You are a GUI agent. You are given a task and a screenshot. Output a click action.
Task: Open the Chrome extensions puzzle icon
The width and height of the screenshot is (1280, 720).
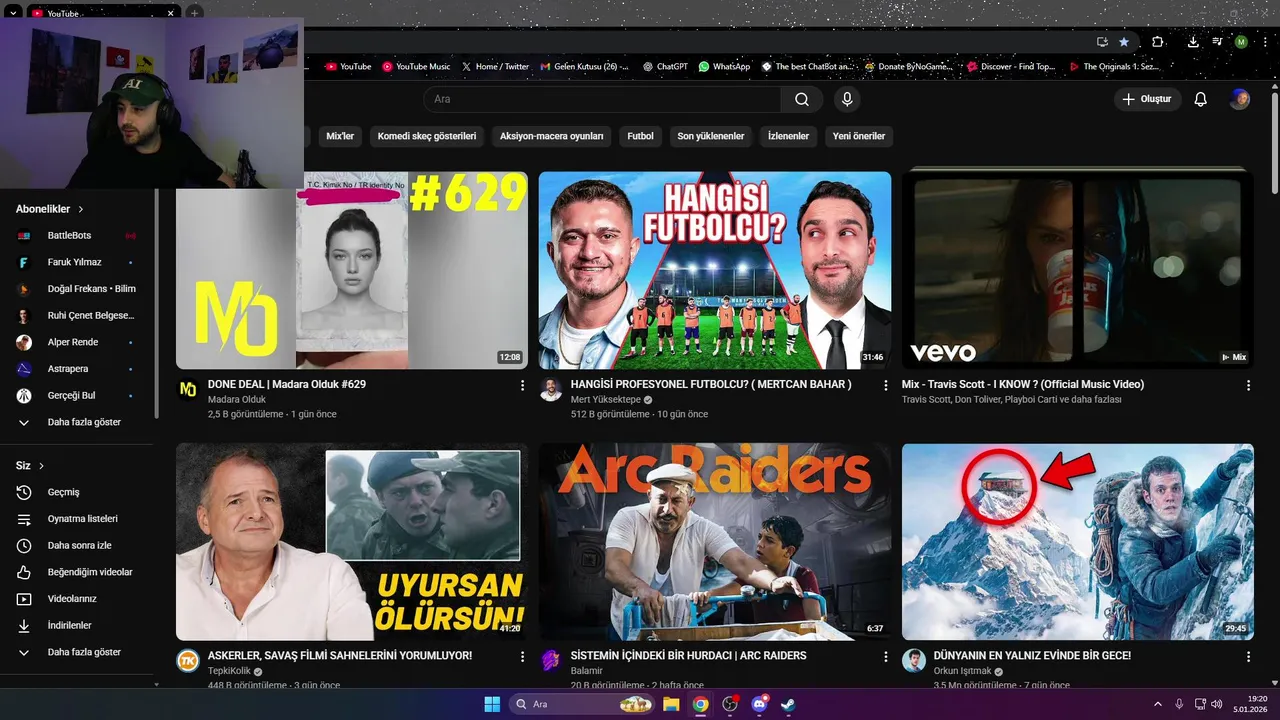pos(1158,42)
